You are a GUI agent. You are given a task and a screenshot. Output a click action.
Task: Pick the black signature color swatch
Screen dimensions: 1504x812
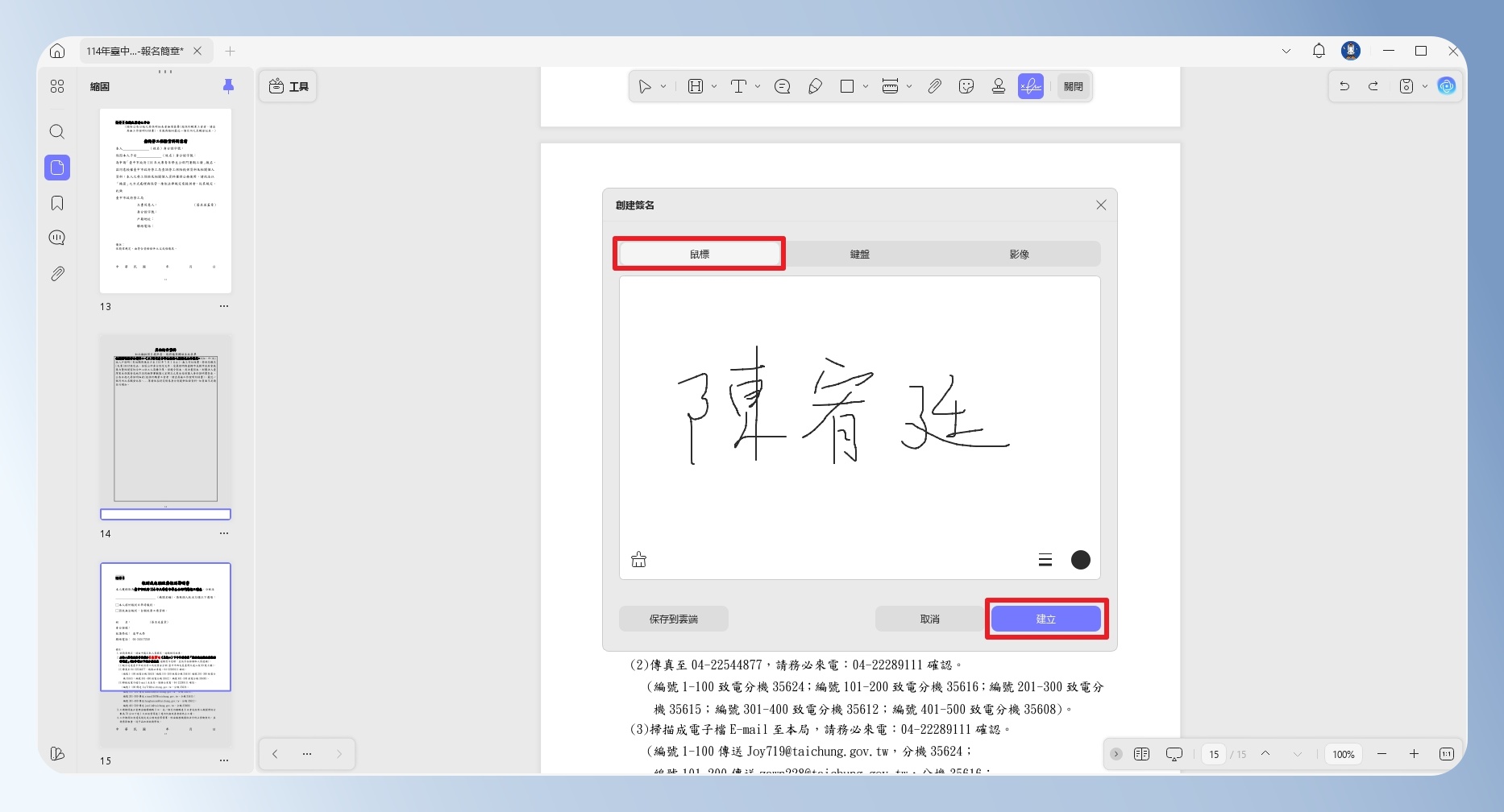(1081, 560)
